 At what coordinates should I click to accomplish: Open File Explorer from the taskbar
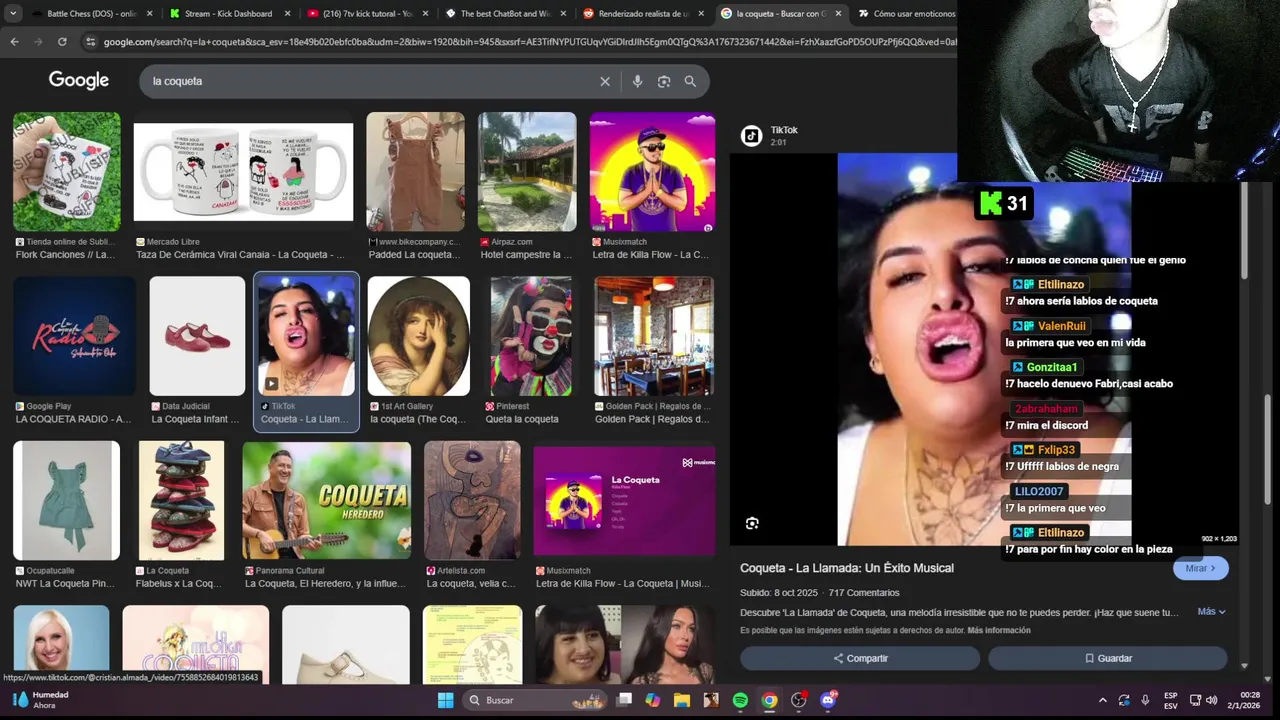[682, 700]
